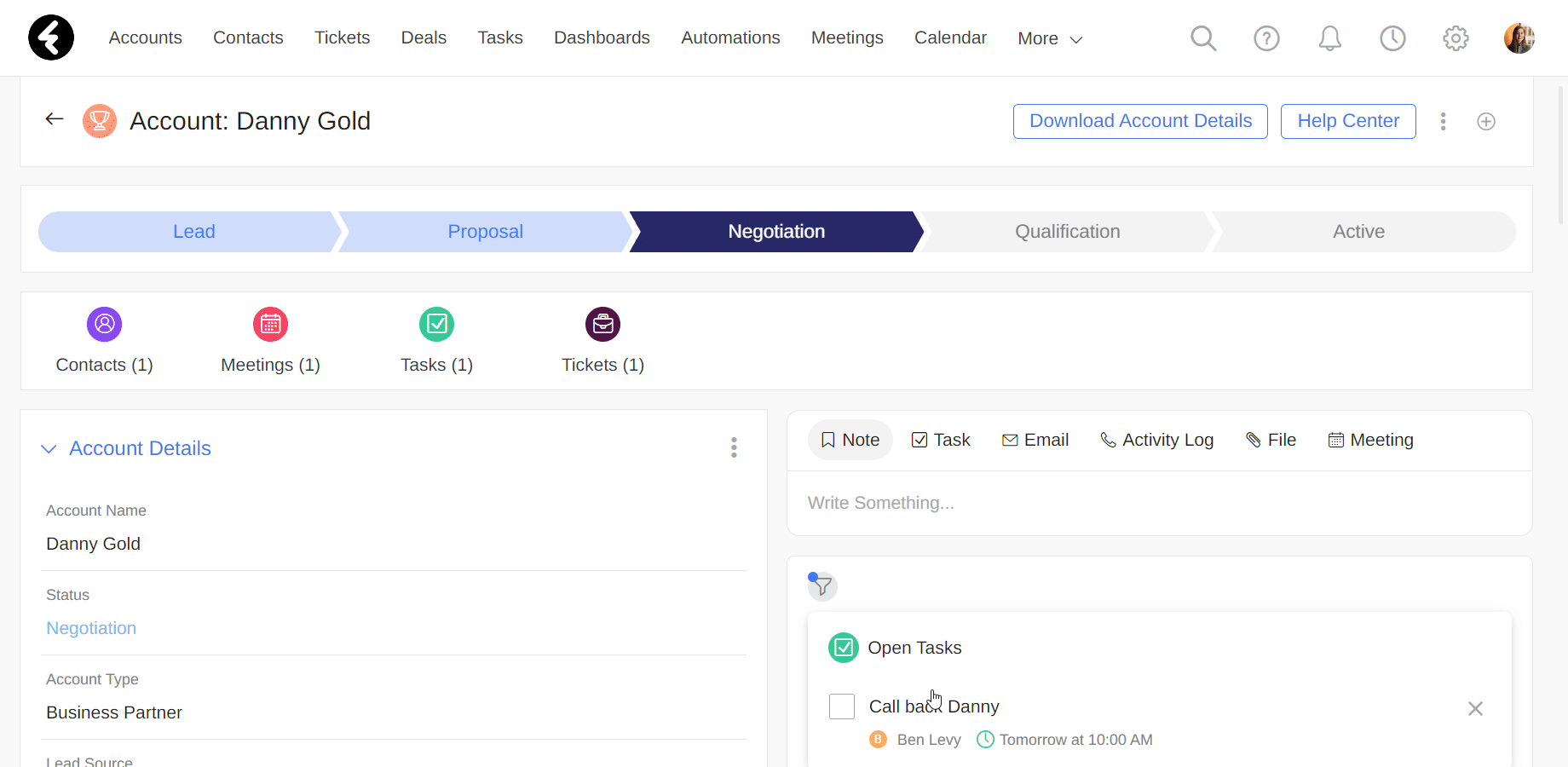Open Account Details three-dot menu
The width and height of the screenshot is (1568, 767).
tap(734, 447)
